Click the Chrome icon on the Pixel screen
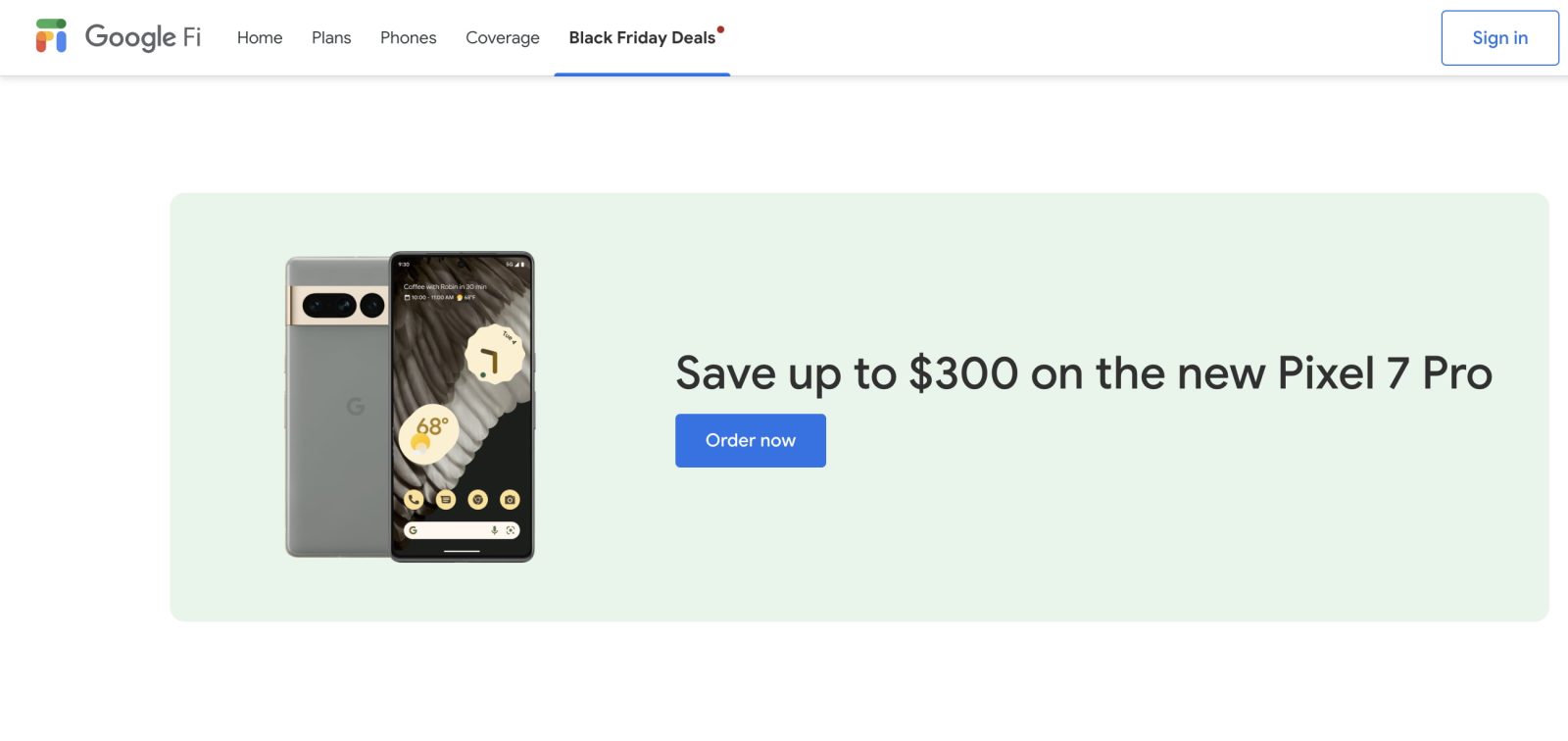Screen dimensions: 1568x741 coord(478,500)
